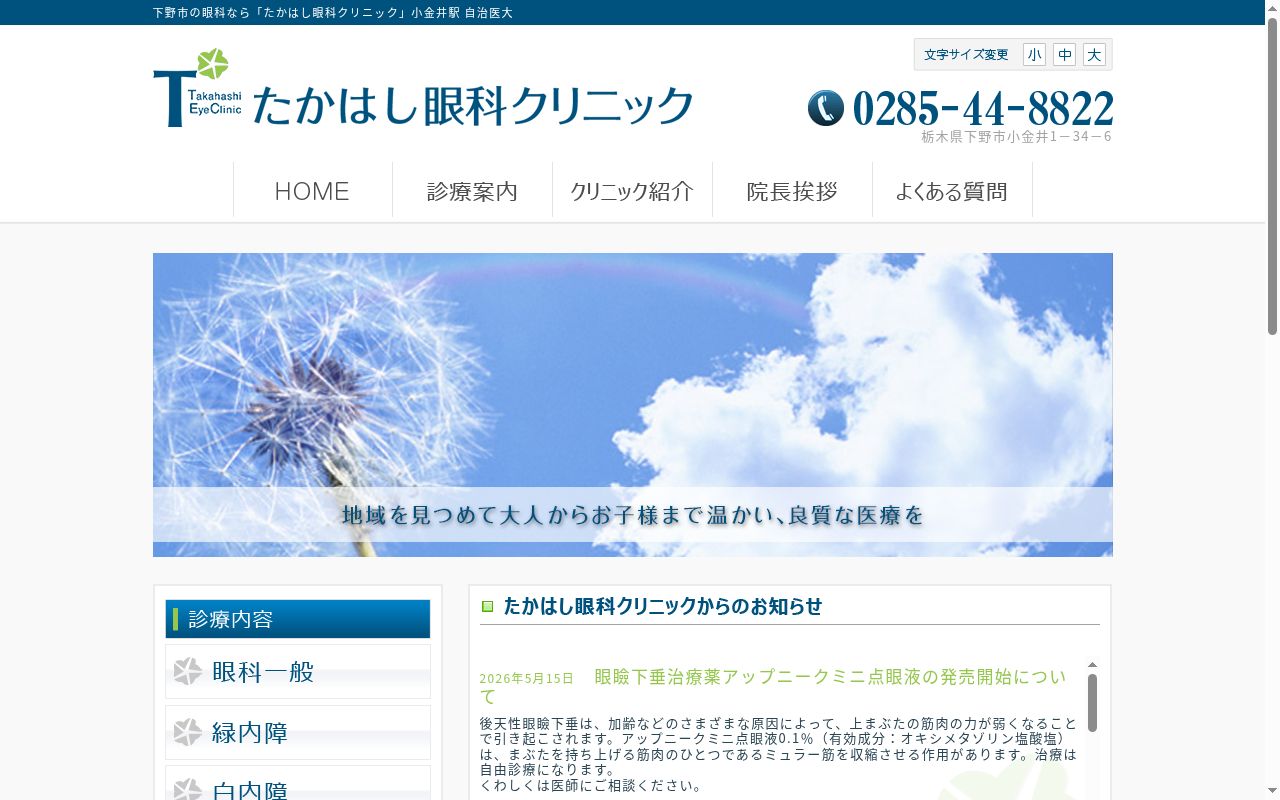This screenshot has height=800, width=1280.
Task: Open the 白内障 treatment link
Action: pyautogui.click(x=298, y=784)
